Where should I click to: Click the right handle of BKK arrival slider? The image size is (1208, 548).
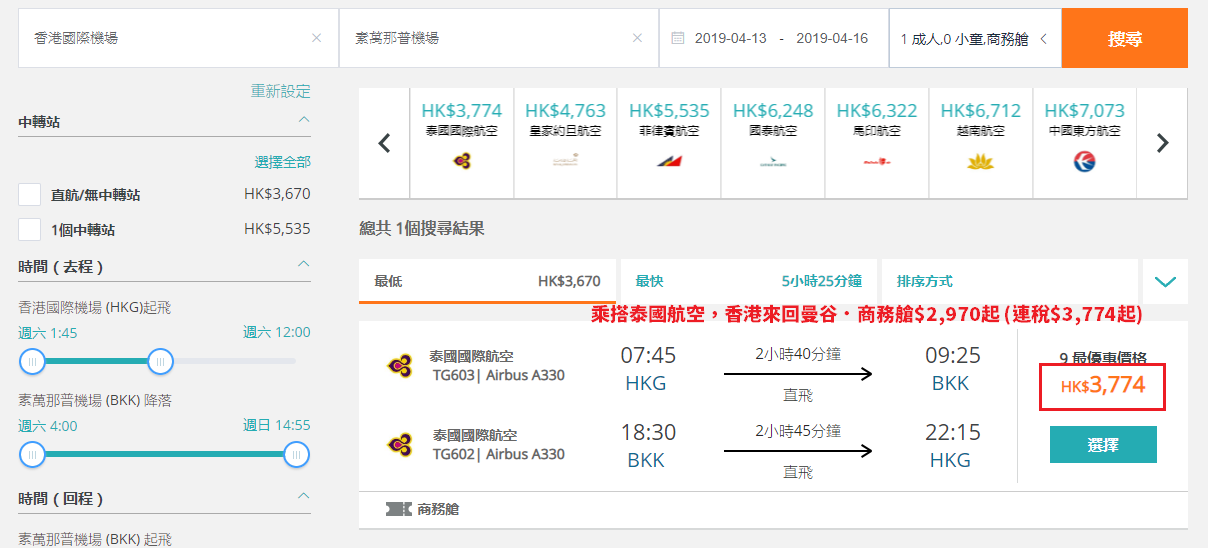pos(295,455)
